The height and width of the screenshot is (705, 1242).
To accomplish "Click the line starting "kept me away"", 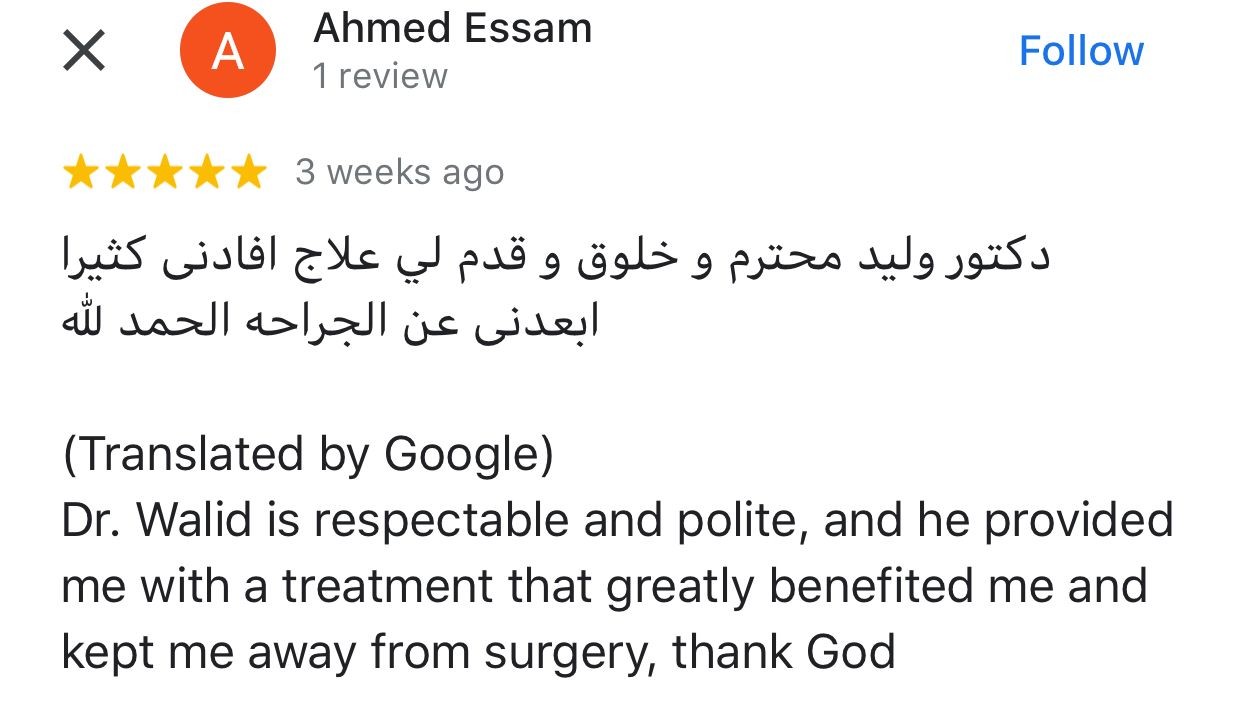I will (478, 652).
